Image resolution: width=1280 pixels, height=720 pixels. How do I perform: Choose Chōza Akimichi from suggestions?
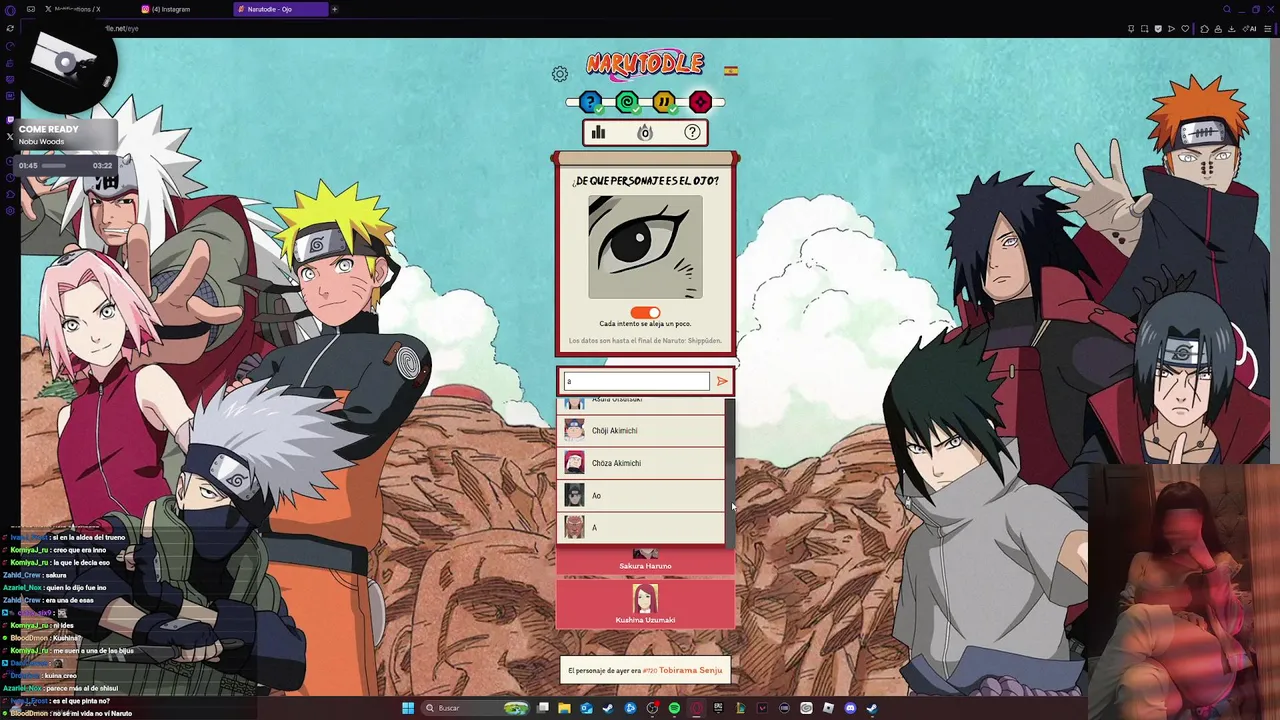tap(640, 463)
